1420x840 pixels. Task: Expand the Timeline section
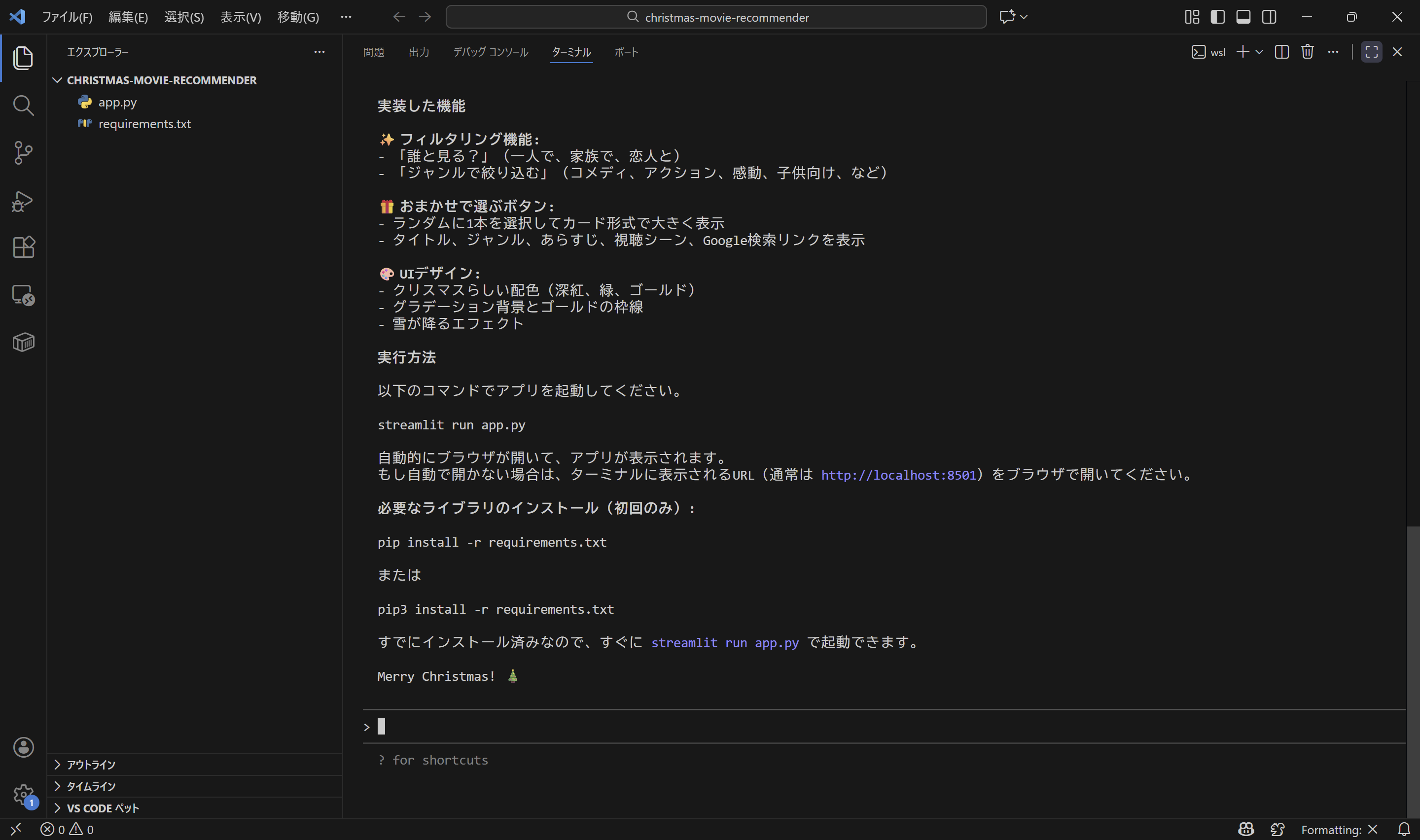[x=90, y=786]
